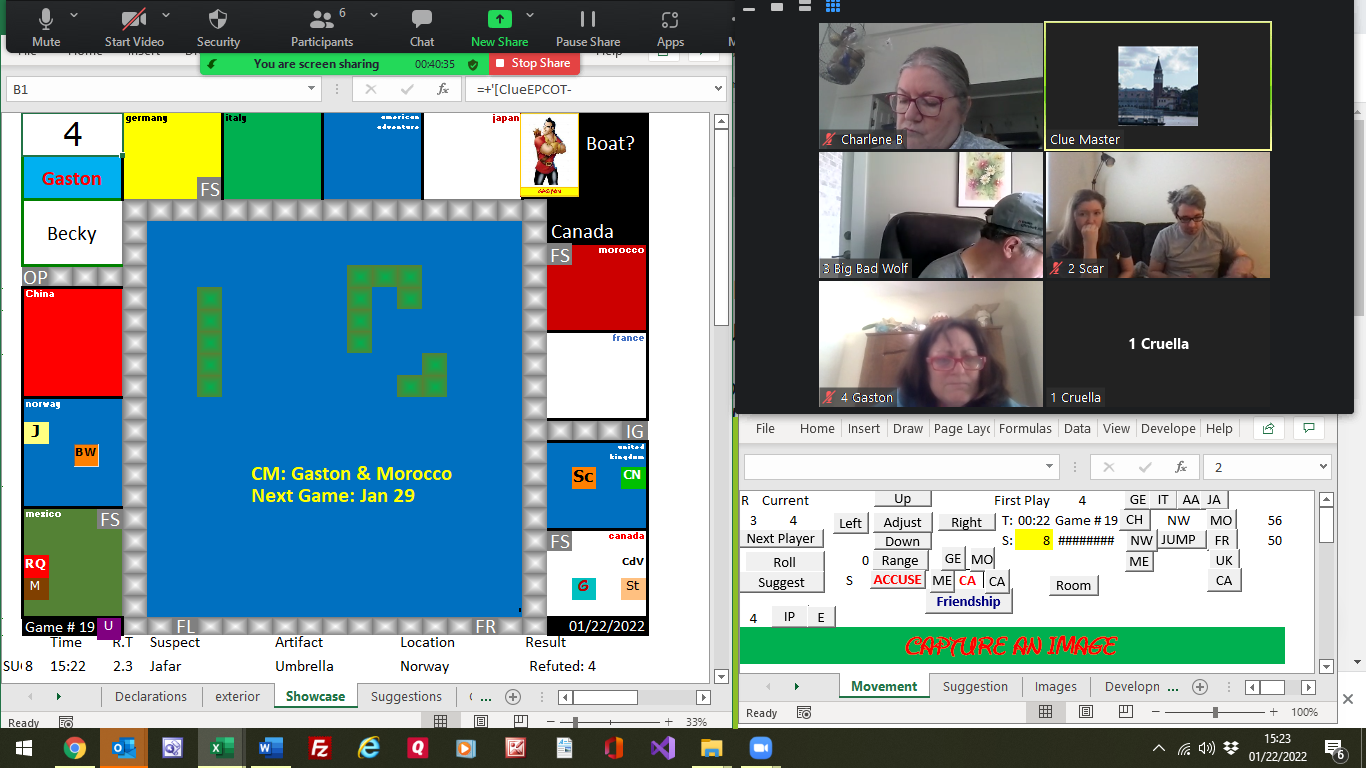Click the Friendship button
This screenshot has height=768, width=1366.
pos(968,602)
